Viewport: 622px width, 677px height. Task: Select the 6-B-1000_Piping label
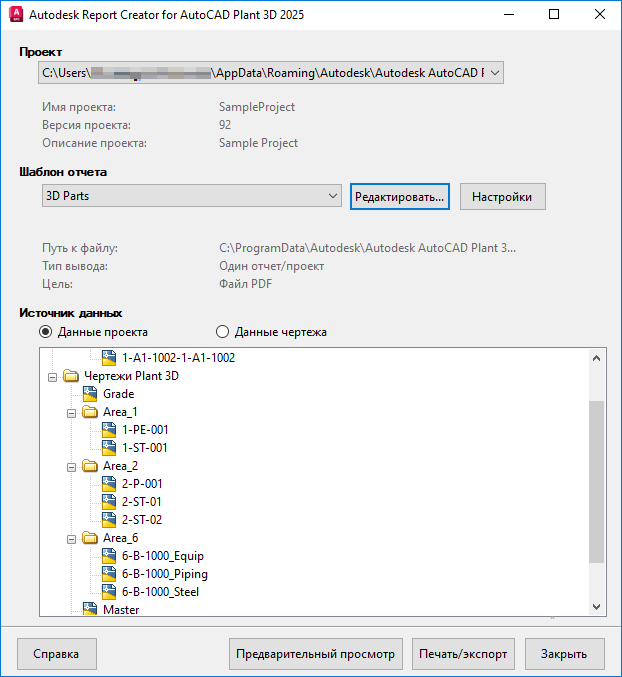point(164,574)
